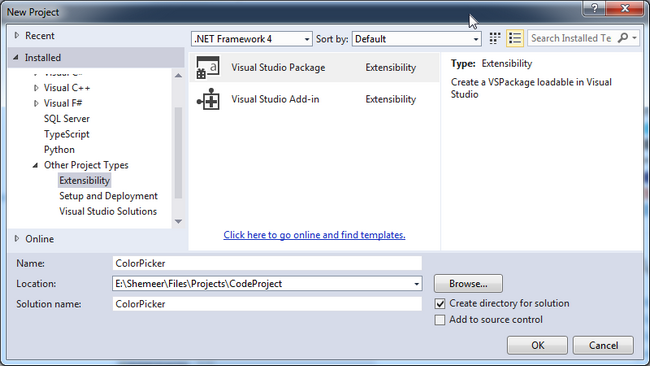Select the Visual Studio Add-in template name
This screenshot has height=366, width=650.
click(275, 99)
